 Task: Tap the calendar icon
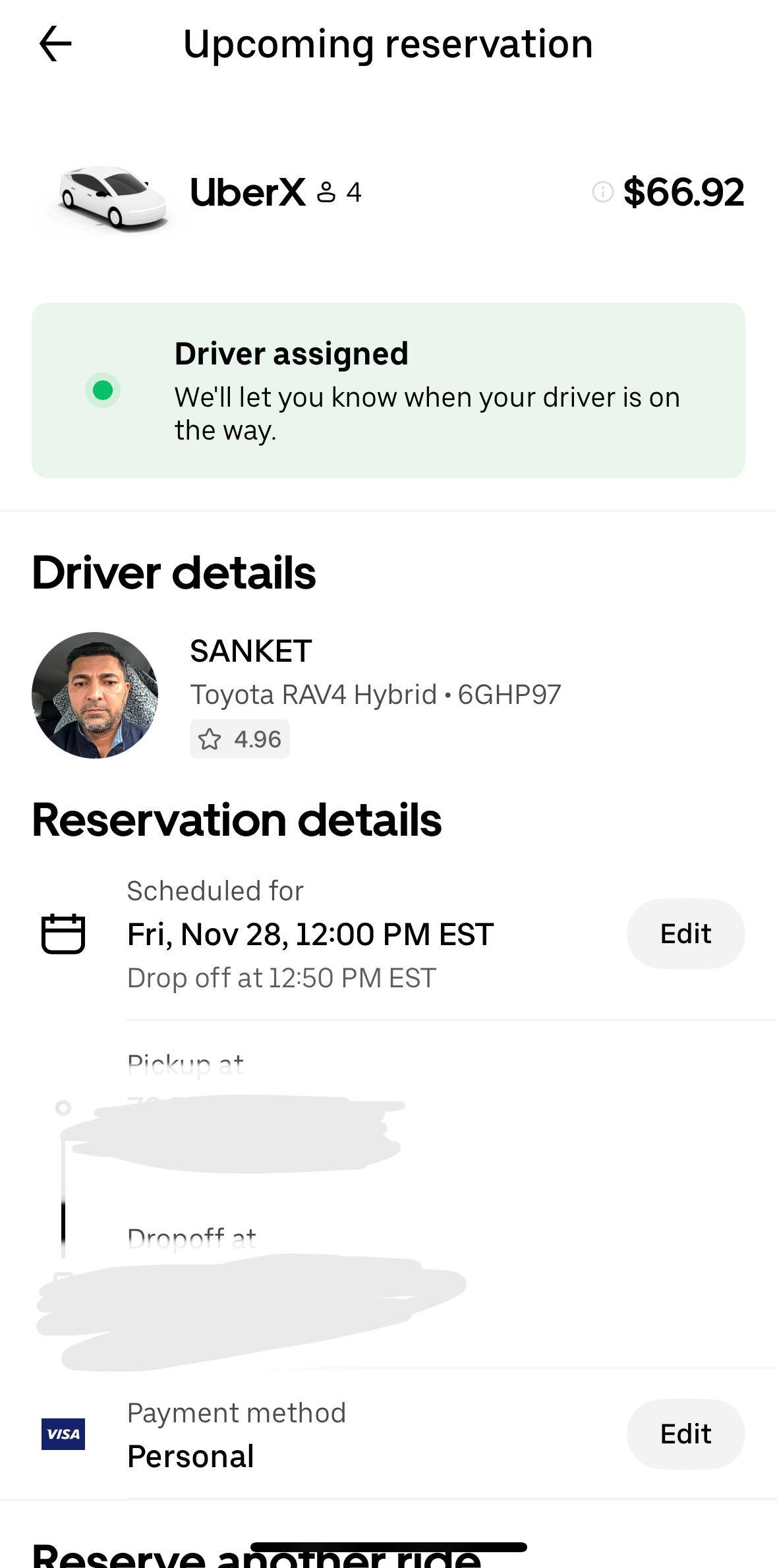pyautogui.click(x=63, y=933)
